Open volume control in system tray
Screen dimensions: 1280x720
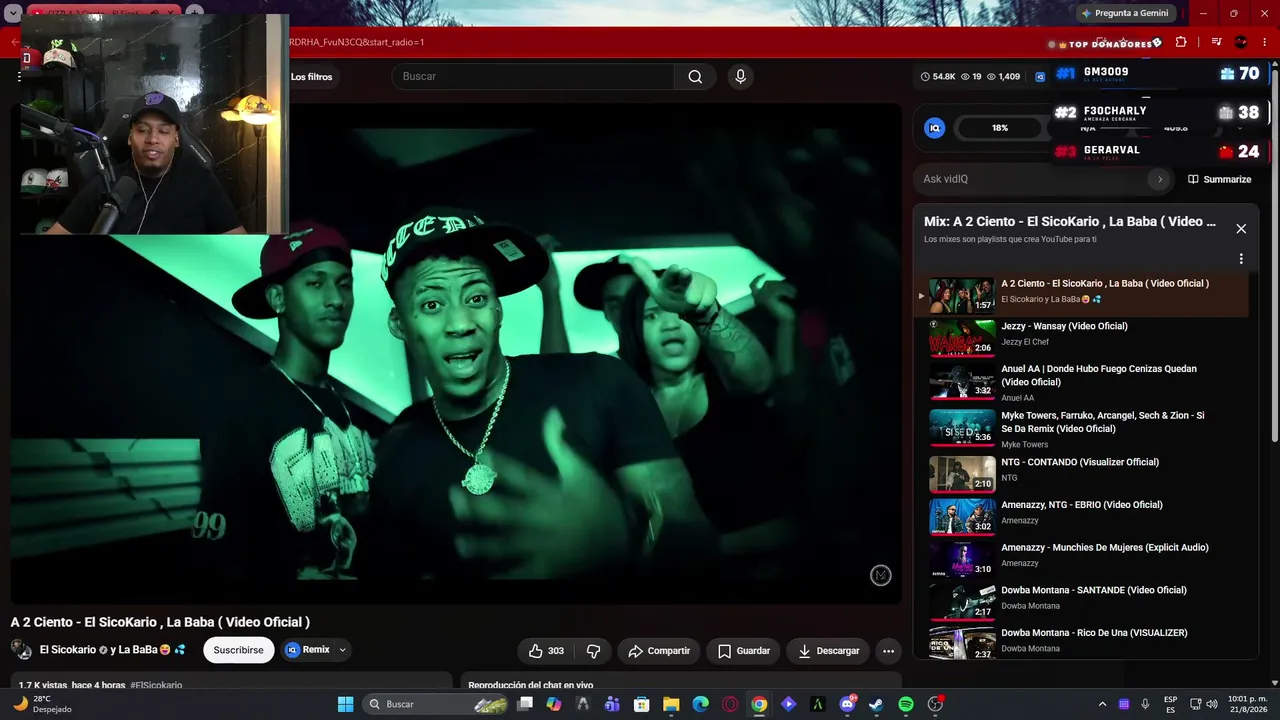tap(1212, 704)
